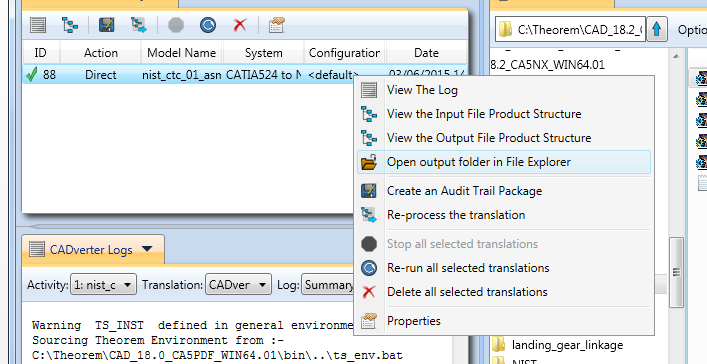Click the folder icon in the path field

pos(506,30)
